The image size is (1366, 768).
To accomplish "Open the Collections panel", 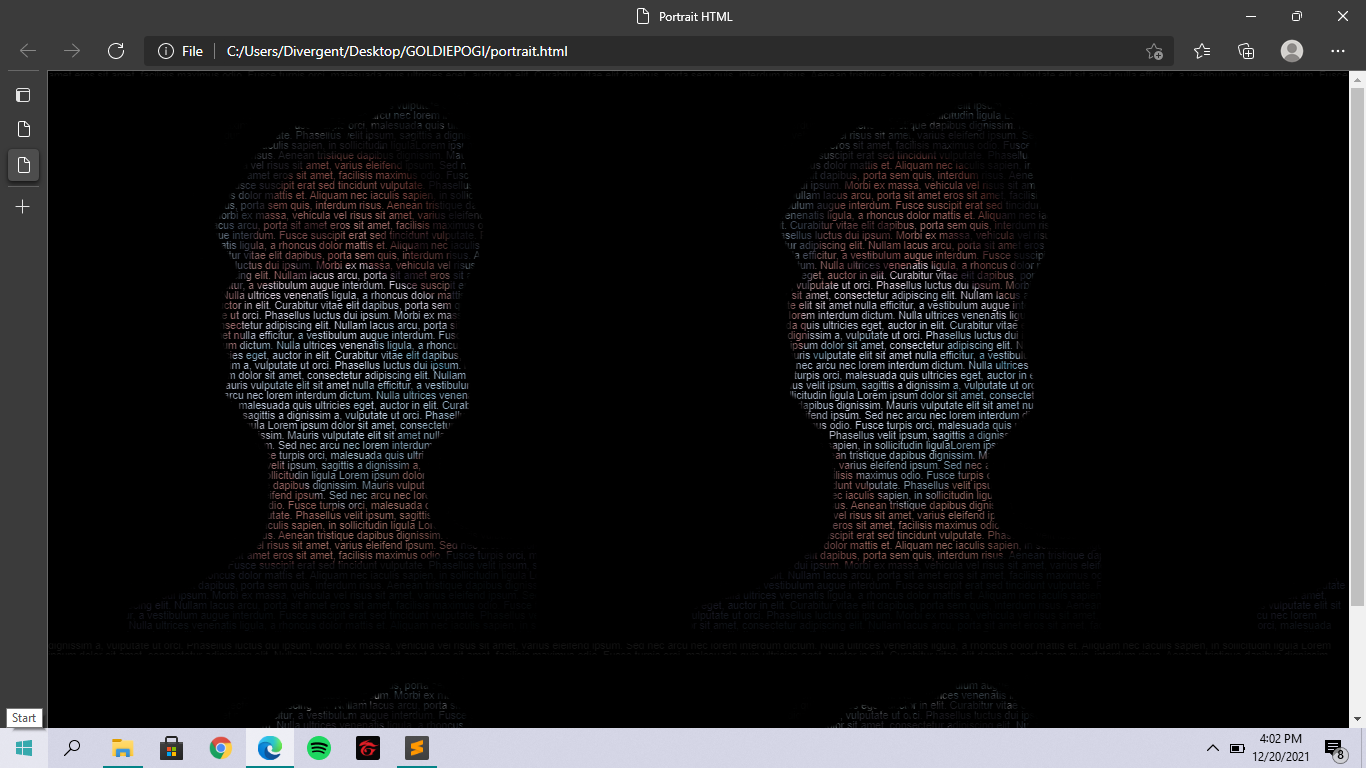I will click(x=1246, y=51).
